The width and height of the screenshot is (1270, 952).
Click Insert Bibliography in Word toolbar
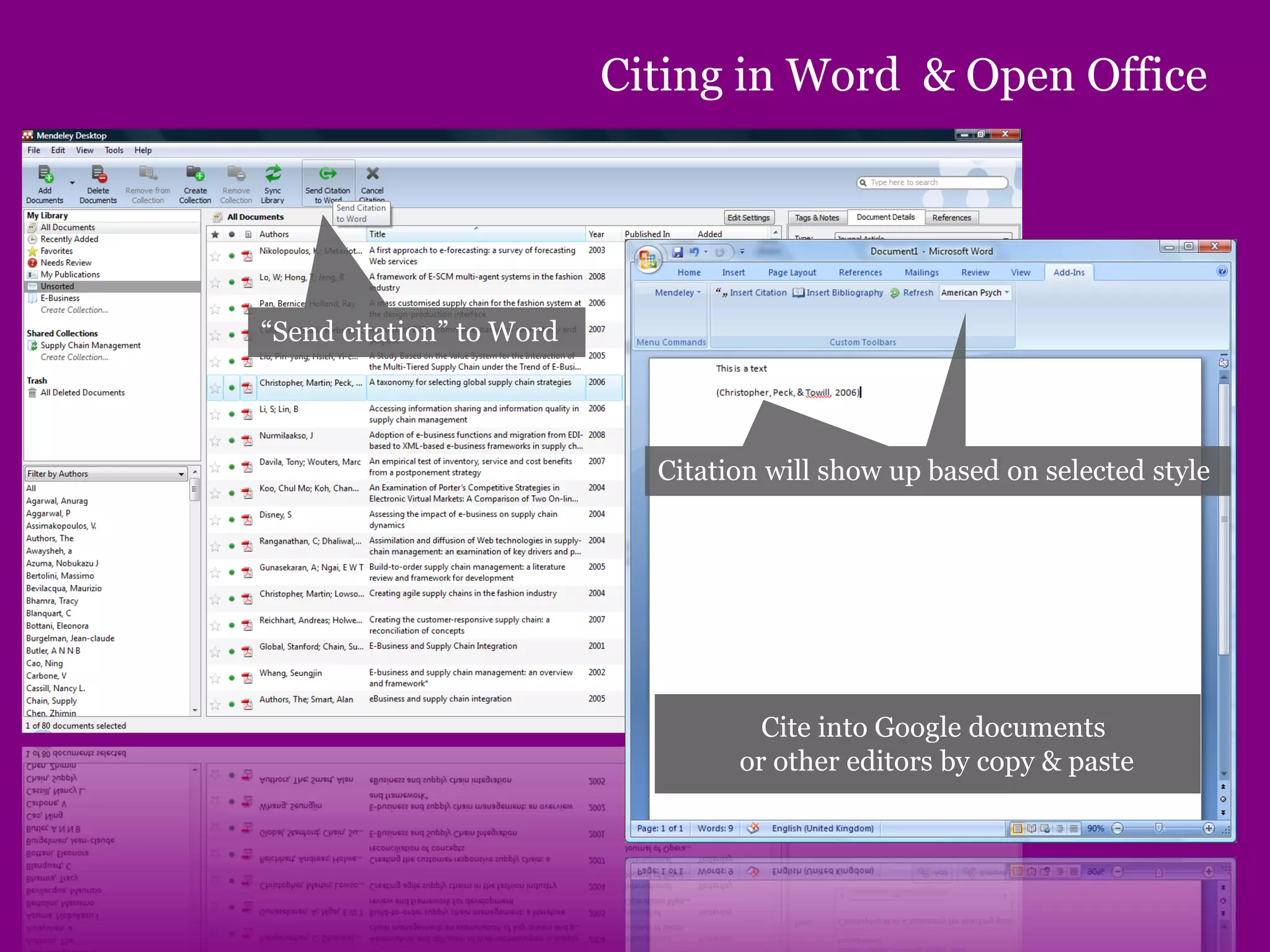point(838,293)
